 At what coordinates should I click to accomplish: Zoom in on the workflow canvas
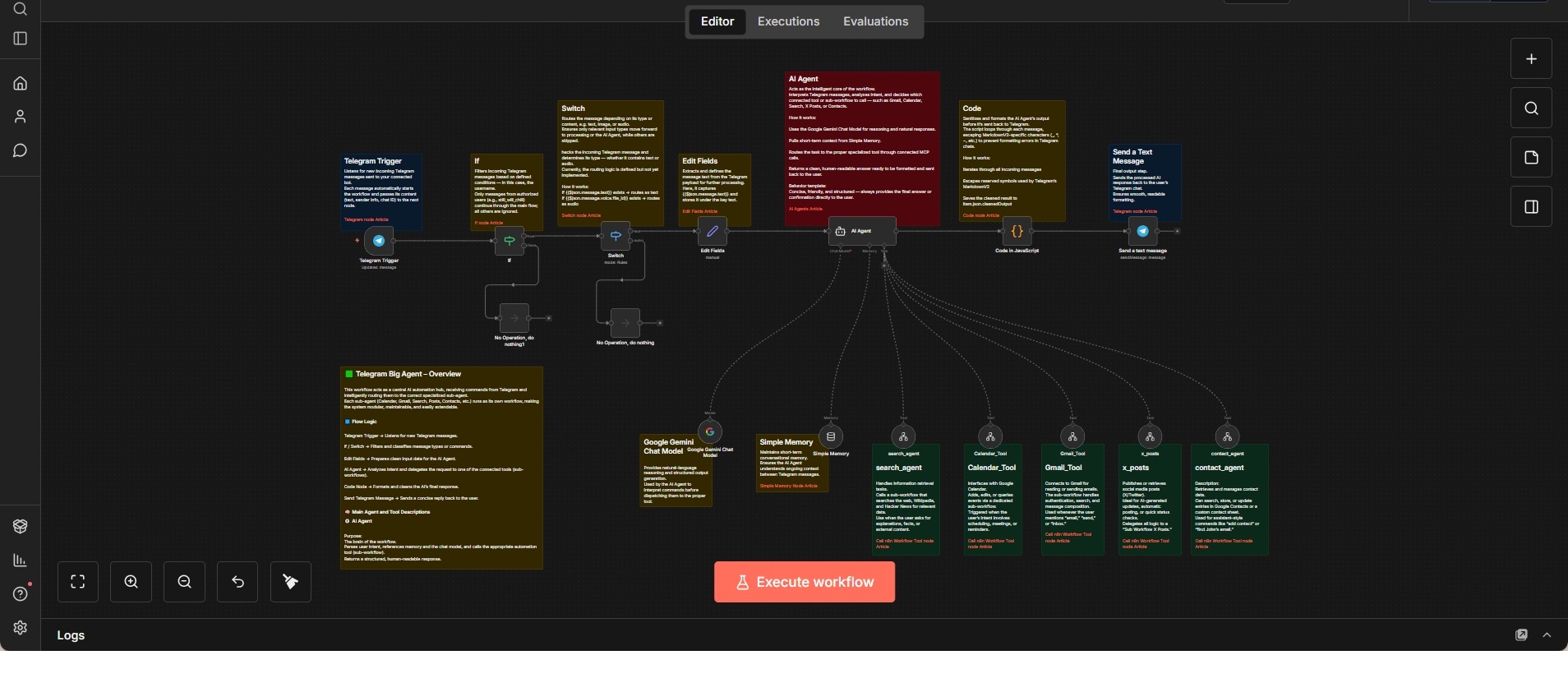(x=131, y=582)
